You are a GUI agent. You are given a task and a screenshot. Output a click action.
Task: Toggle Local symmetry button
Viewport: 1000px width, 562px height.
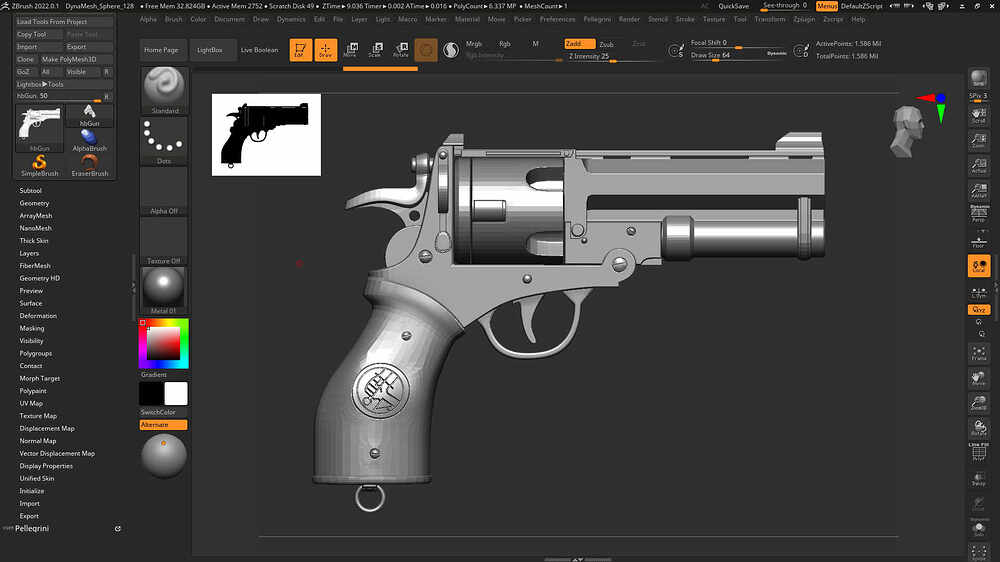pos(978,265)
